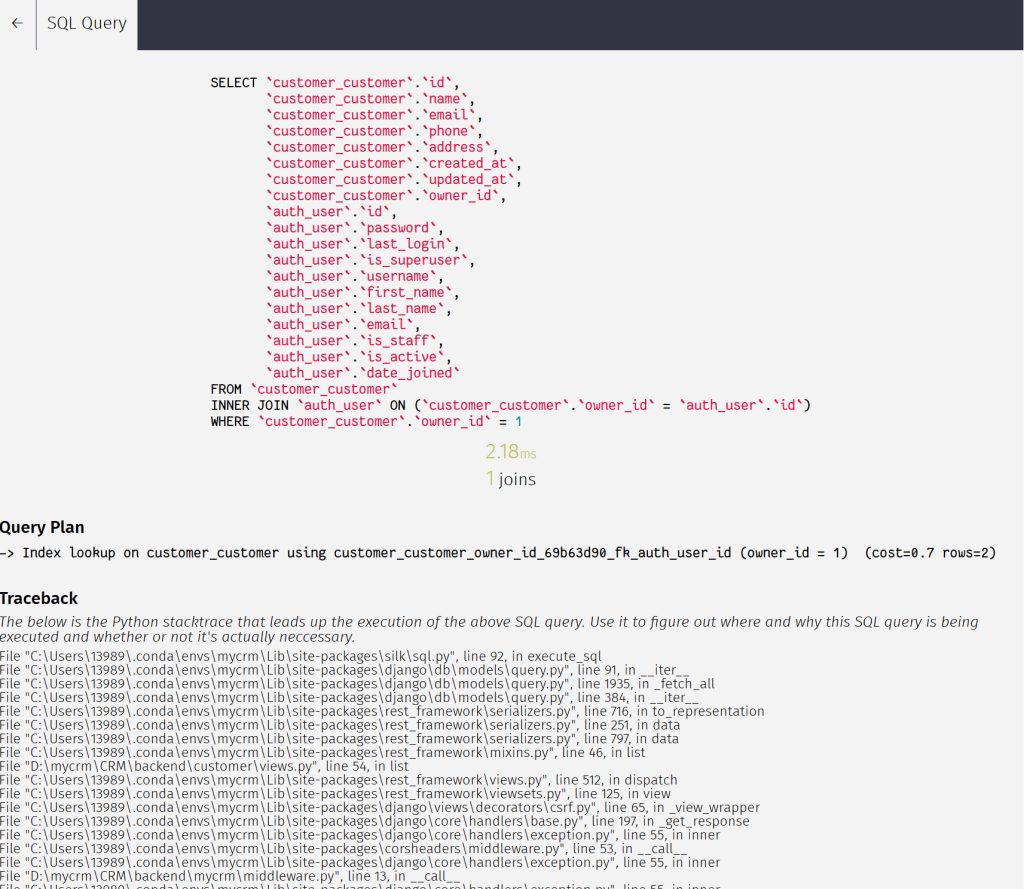The width and height of the screenshot is (1024, 889).
Task: Click the WHERE owner_id clause line
Action: pos(366,421)
